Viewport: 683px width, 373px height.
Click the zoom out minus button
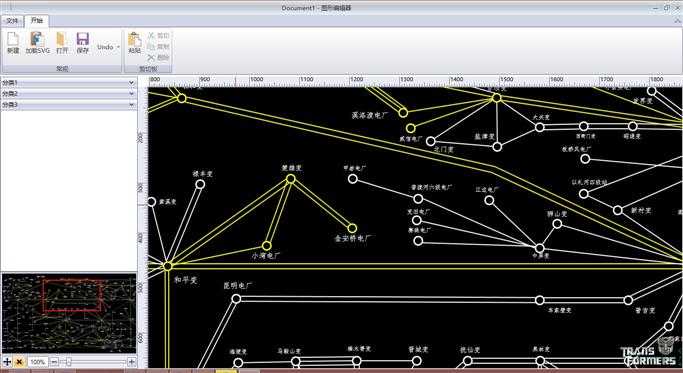54,362
